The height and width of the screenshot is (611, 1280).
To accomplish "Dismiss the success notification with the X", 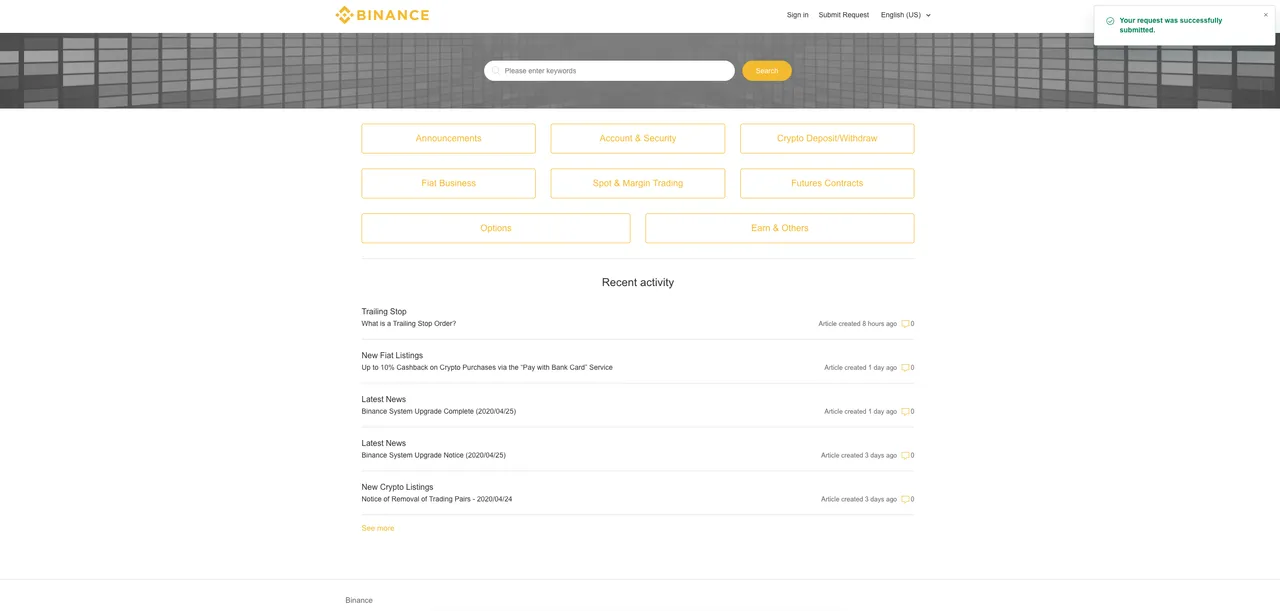I will pyautogui.click(x=1265, y=15).
